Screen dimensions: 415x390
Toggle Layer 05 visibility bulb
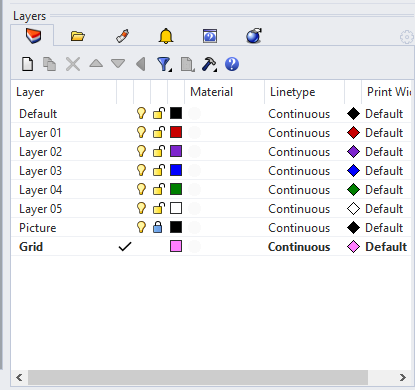click(x=141, y=208)
